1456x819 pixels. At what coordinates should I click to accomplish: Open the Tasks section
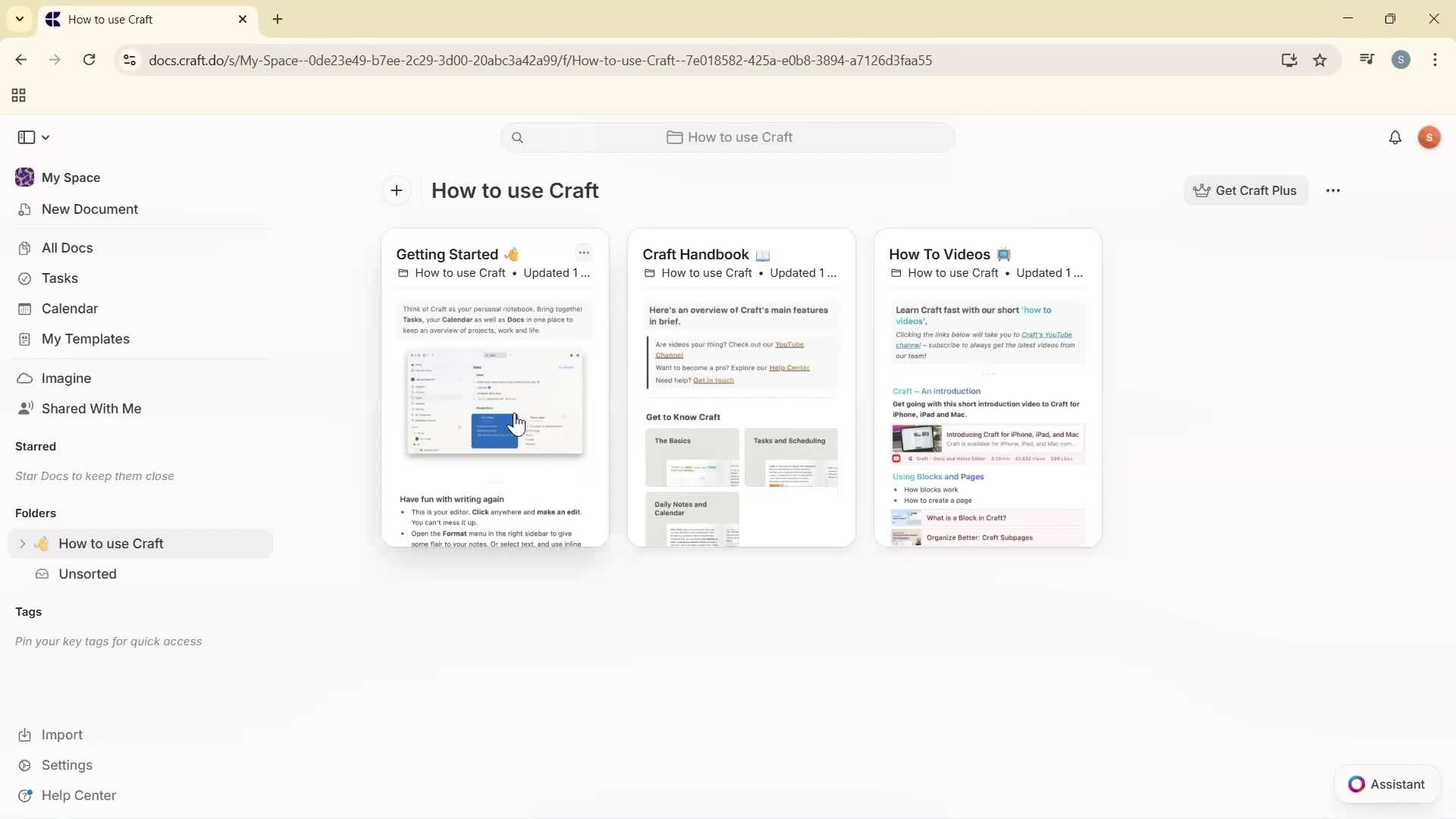59,278
